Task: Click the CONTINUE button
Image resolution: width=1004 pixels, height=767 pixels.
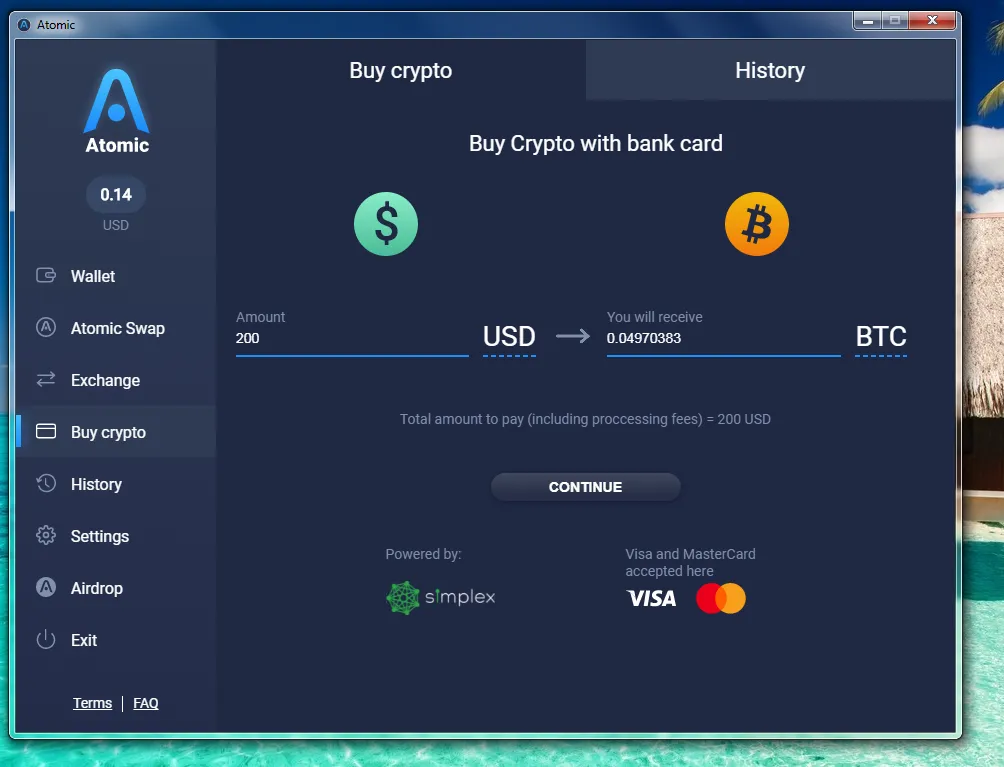Action: (x=585, y=487)
